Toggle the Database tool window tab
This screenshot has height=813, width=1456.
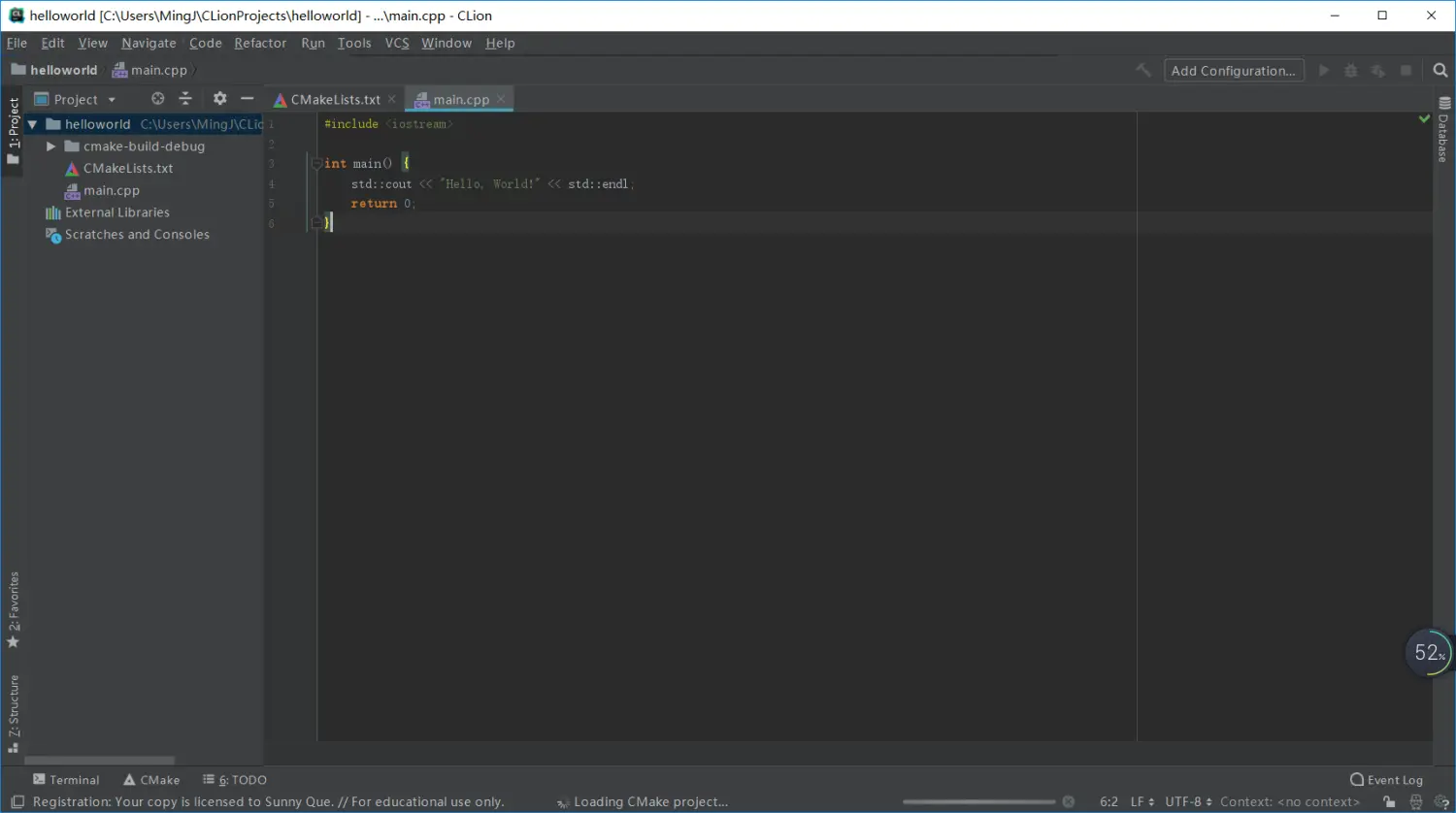point(1443,130)
